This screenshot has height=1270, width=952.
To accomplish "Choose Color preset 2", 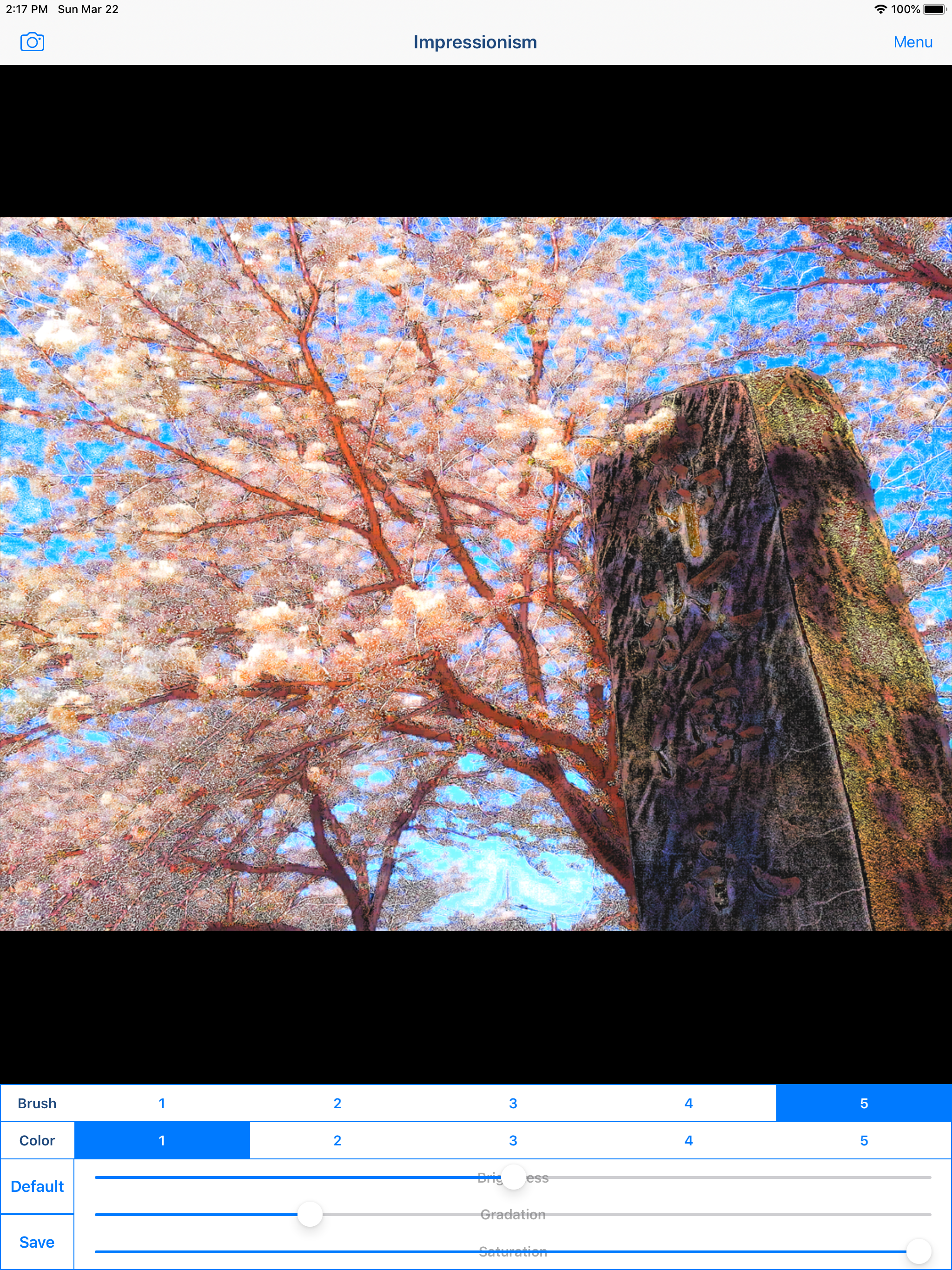I will point(337,1140).
